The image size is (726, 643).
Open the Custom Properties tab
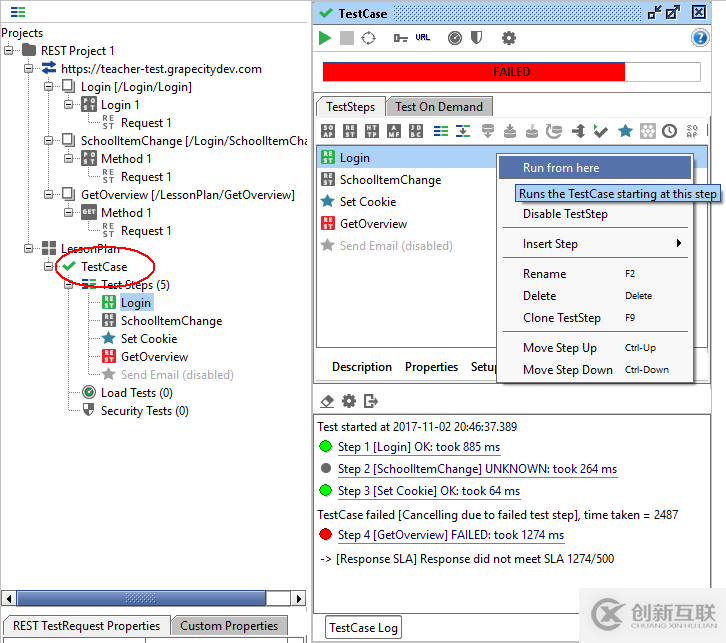pyautogui.click(x=228, y=626)
